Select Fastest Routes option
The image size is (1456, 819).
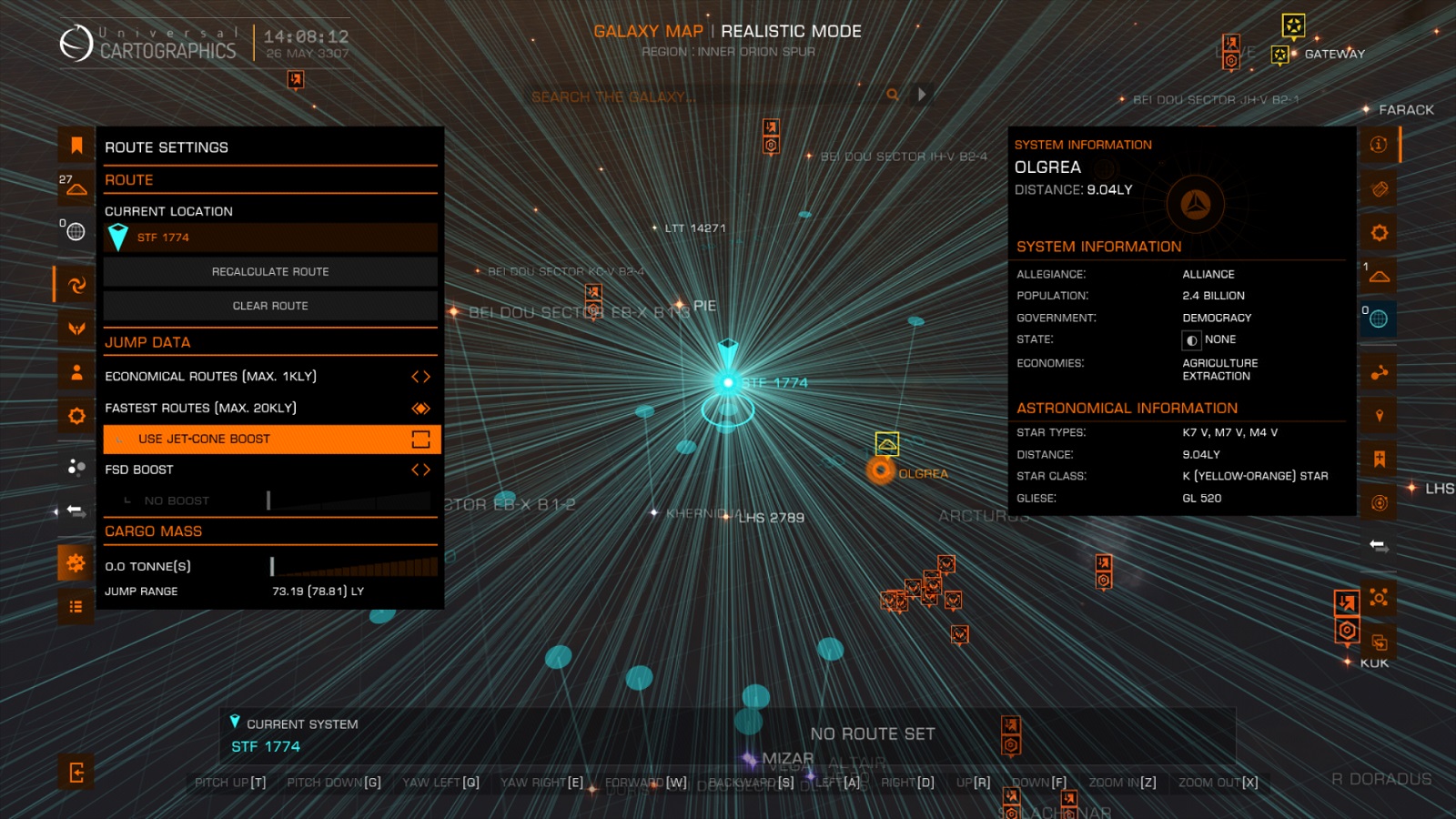tap(271, 408)
